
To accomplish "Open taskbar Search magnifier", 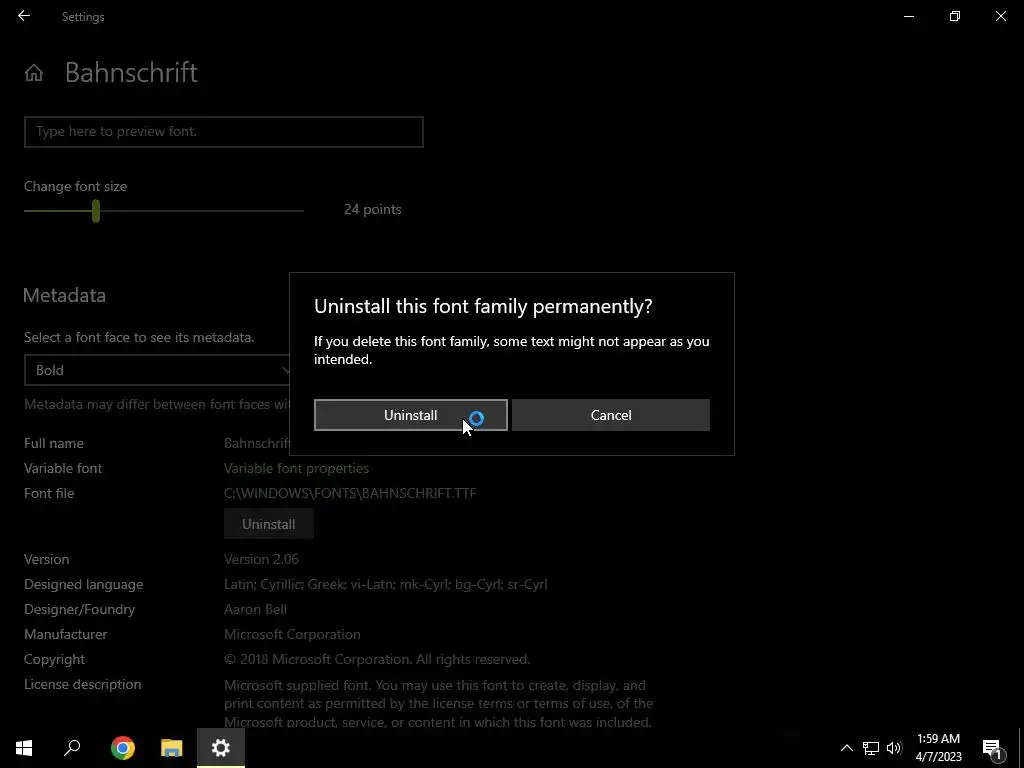I will (x=72, y=748).
